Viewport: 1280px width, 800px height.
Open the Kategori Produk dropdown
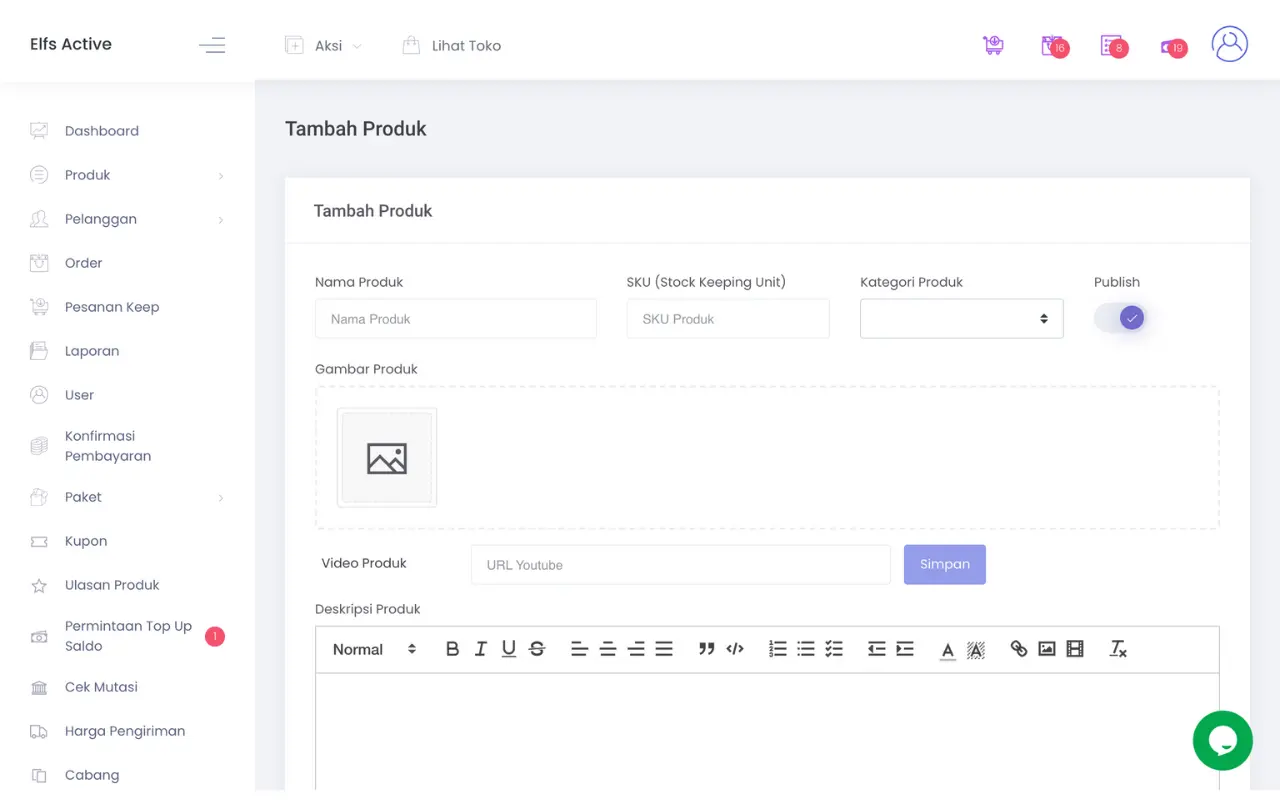coord(961,319)
